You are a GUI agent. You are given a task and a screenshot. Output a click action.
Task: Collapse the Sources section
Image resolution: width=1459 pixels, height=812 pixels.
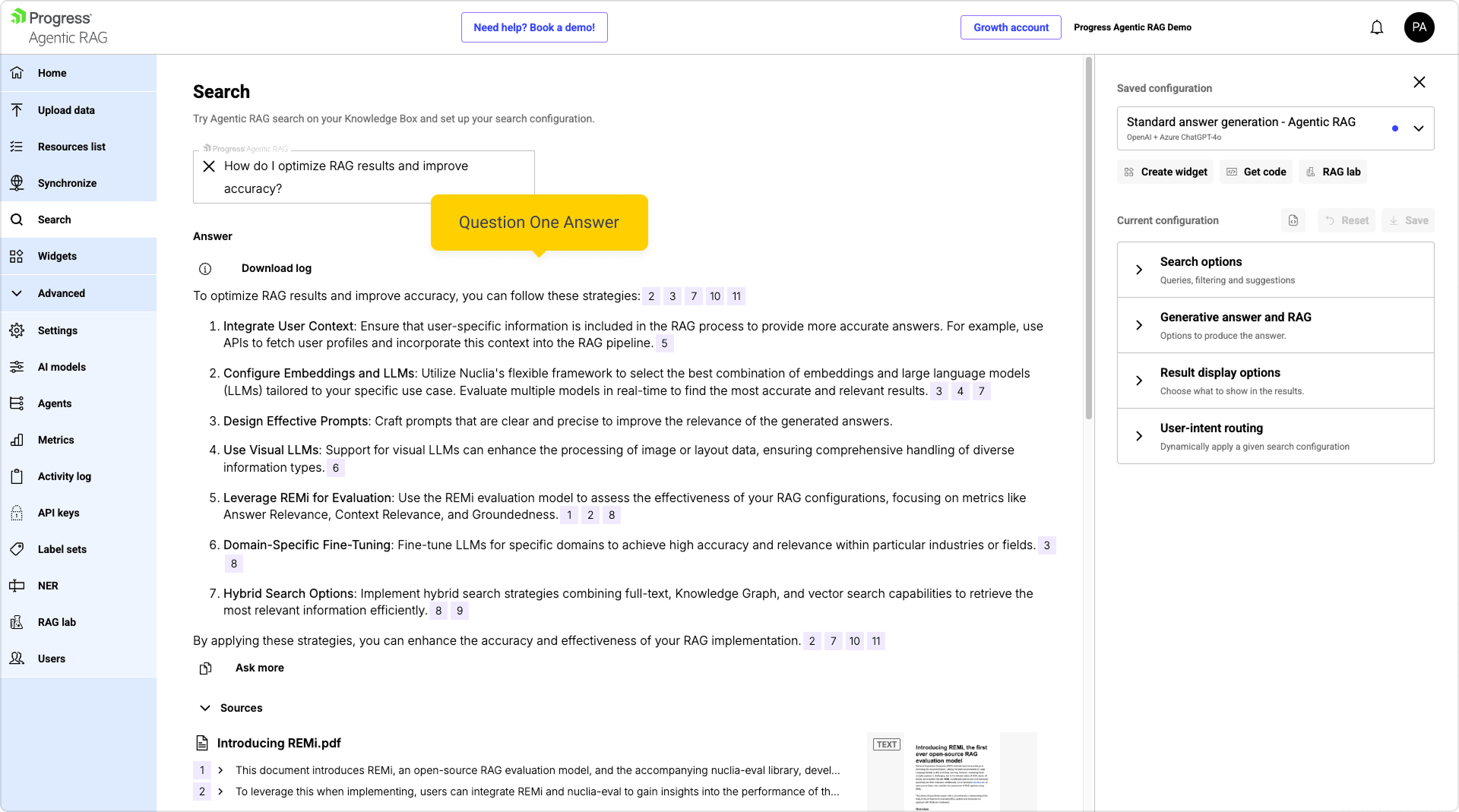coord(205,708)
